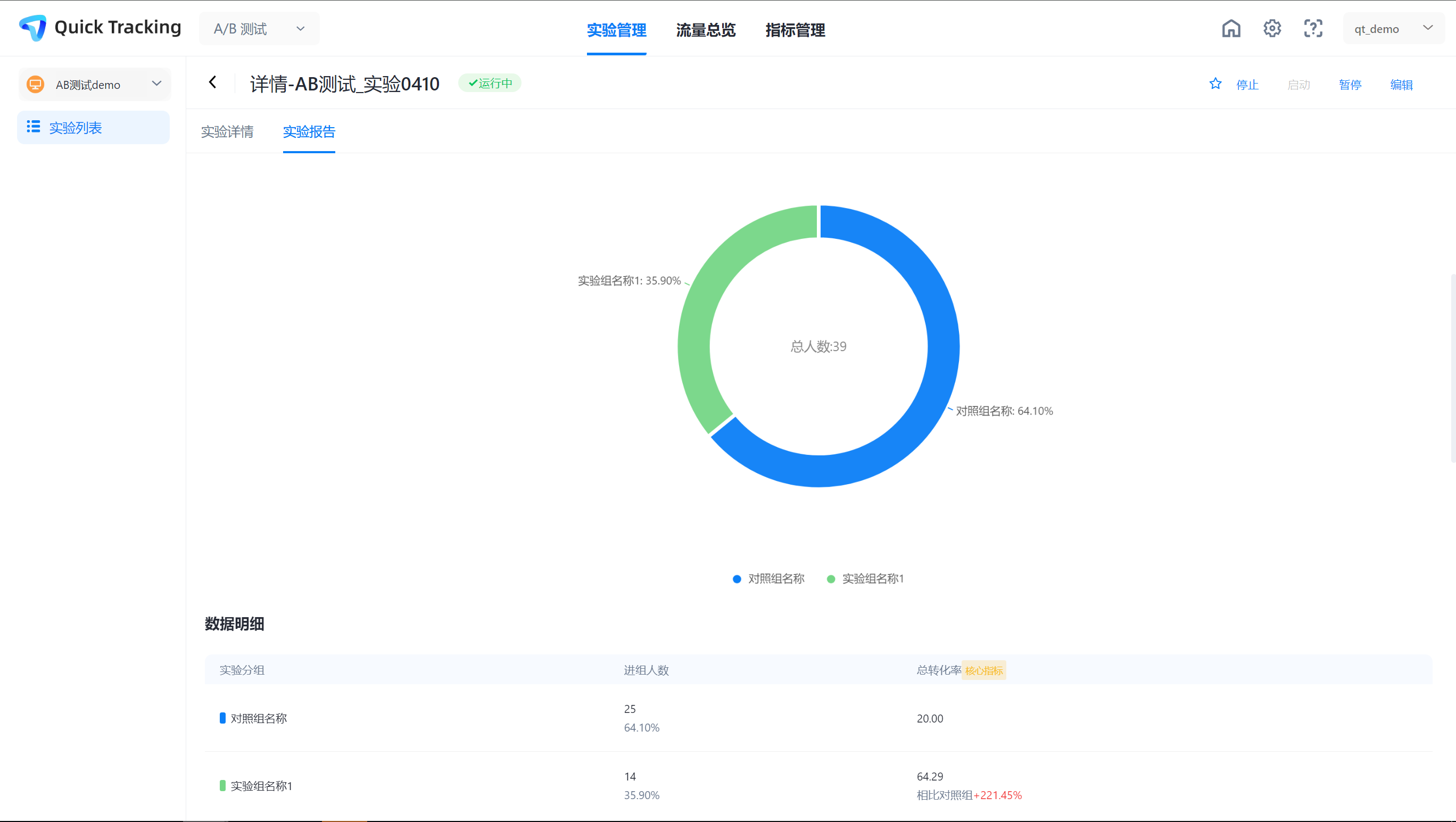Open 指标管理 top menu

point(795,30)
